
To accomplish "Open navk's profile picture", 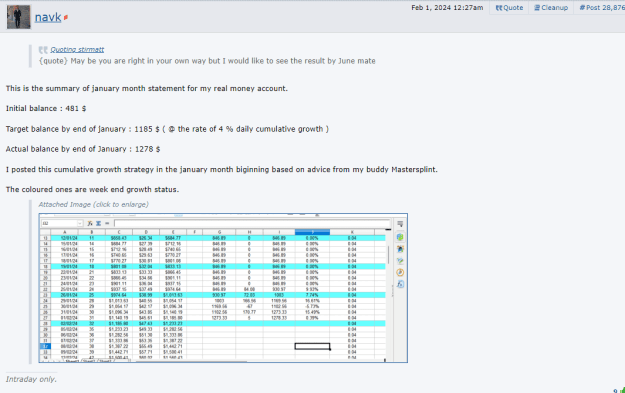I will coord(18,17).
